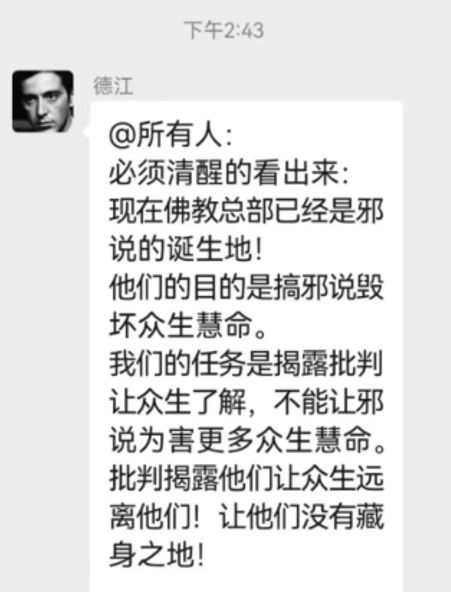
Task: Open the sender's black-and-white profile avatar
Action: tap(43, 101)
